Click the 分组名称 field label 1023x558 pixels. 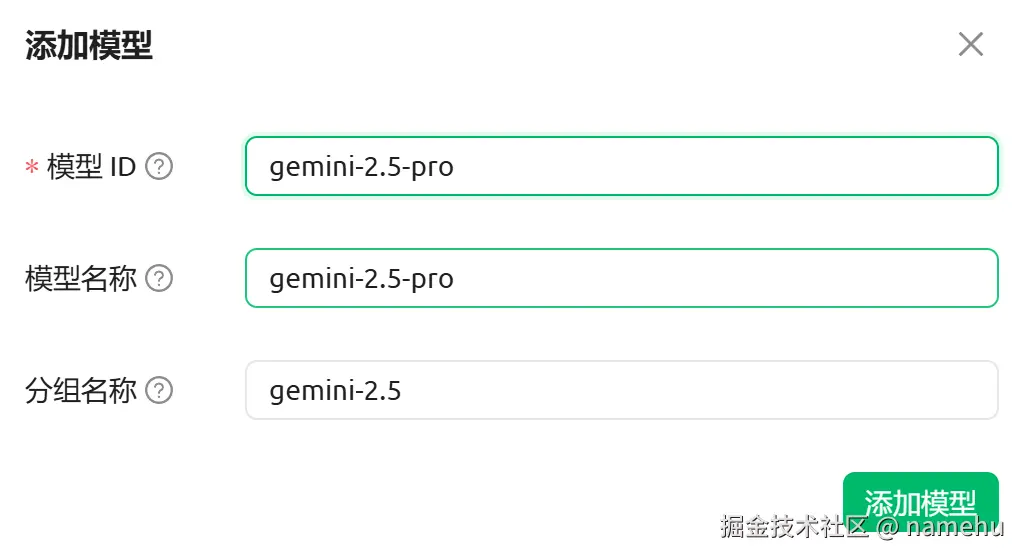tap(81, 390)
